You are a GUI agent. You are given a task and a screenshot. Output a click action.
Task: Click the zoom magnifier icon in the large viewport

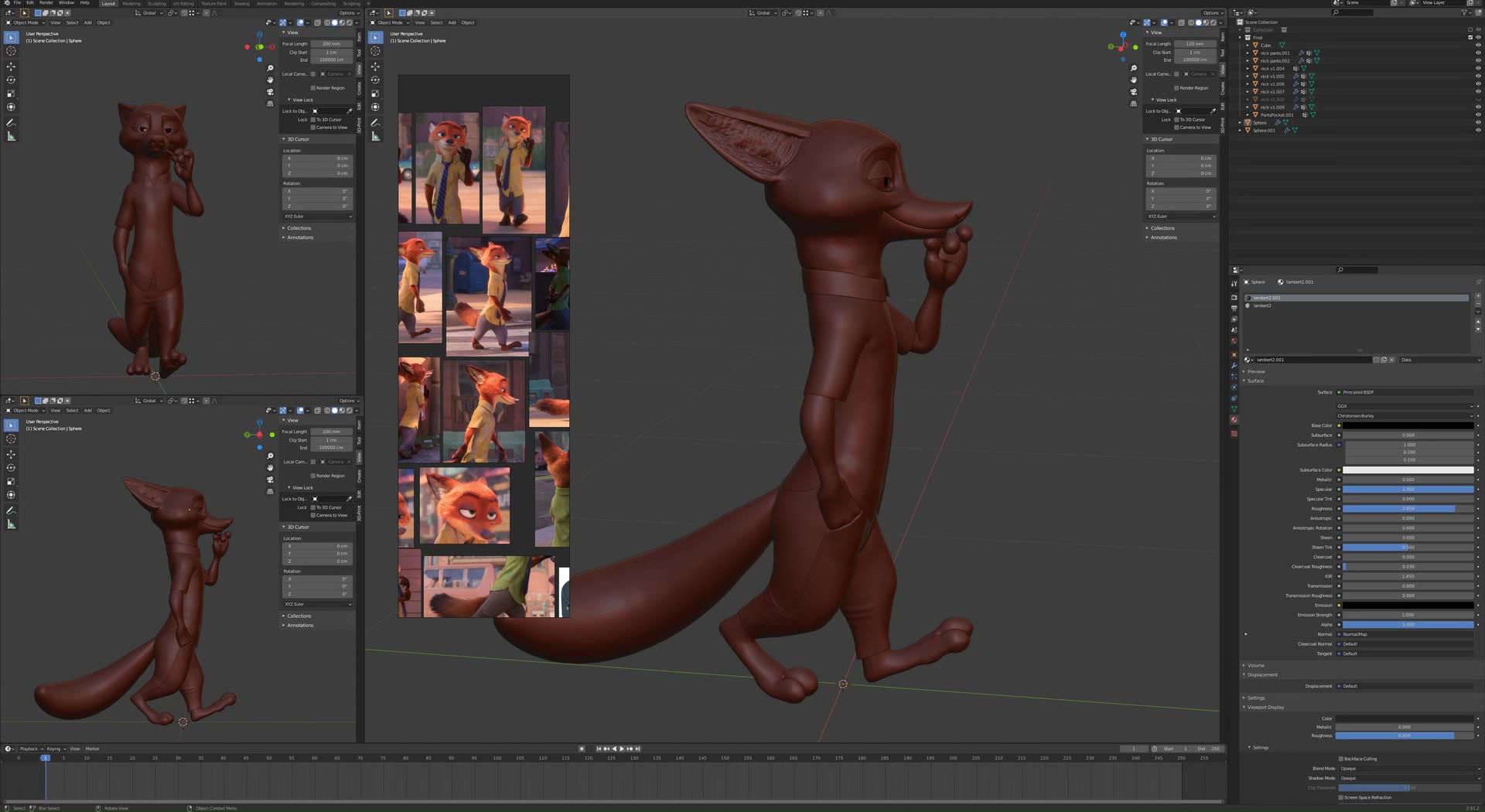click(1134, 68)
